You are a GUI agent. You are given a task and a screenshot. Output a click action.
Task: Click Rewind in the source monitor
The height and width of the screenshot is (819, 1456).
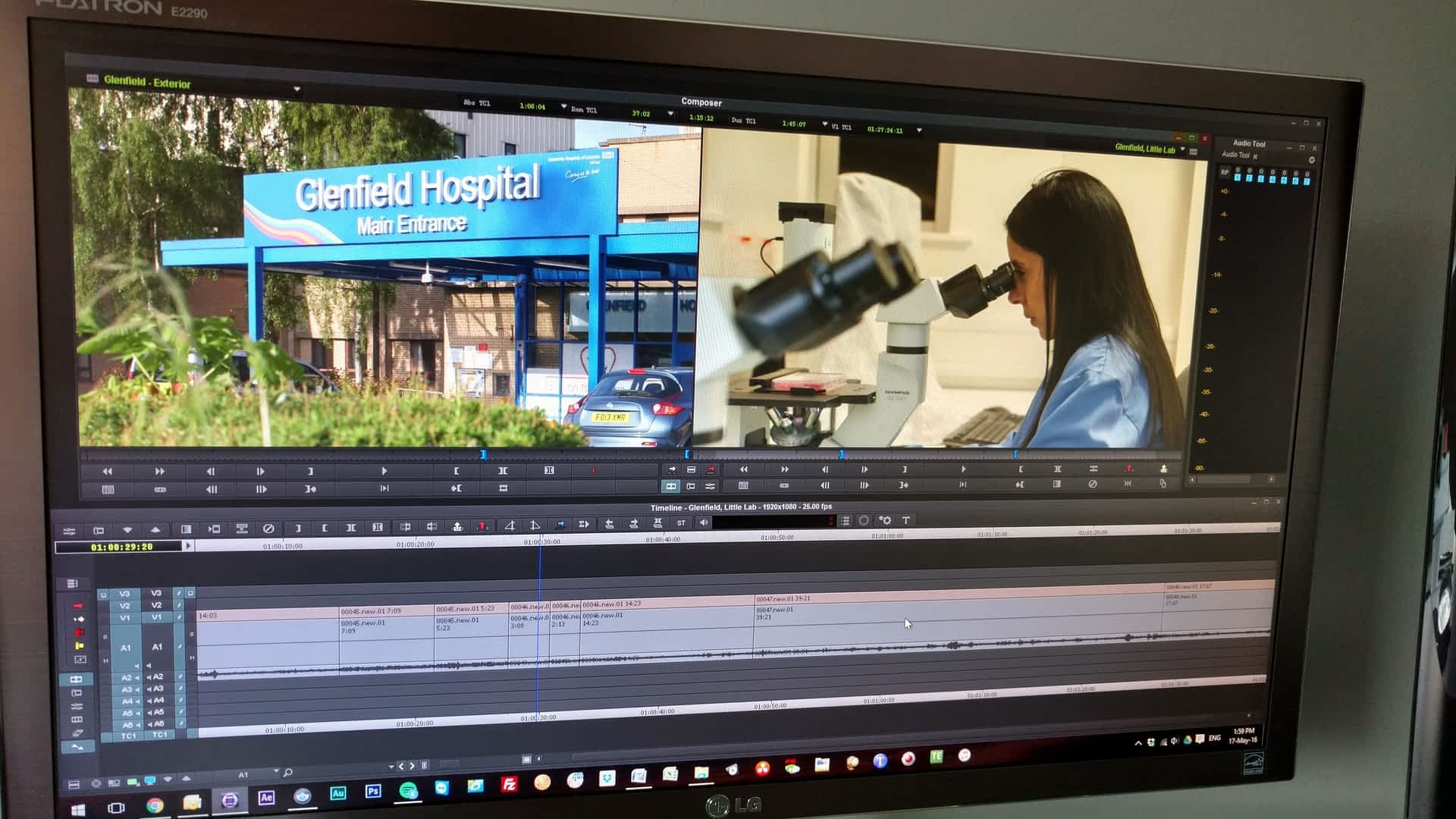coord(108,472)
